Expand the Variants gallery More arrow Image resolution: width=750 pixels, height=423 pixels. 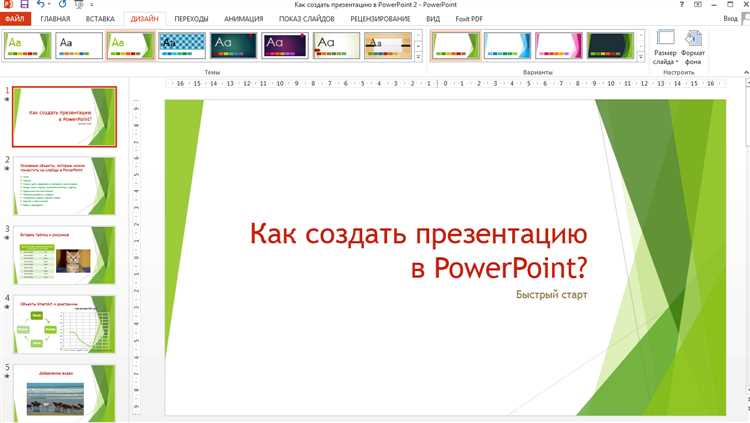[641, 56]
